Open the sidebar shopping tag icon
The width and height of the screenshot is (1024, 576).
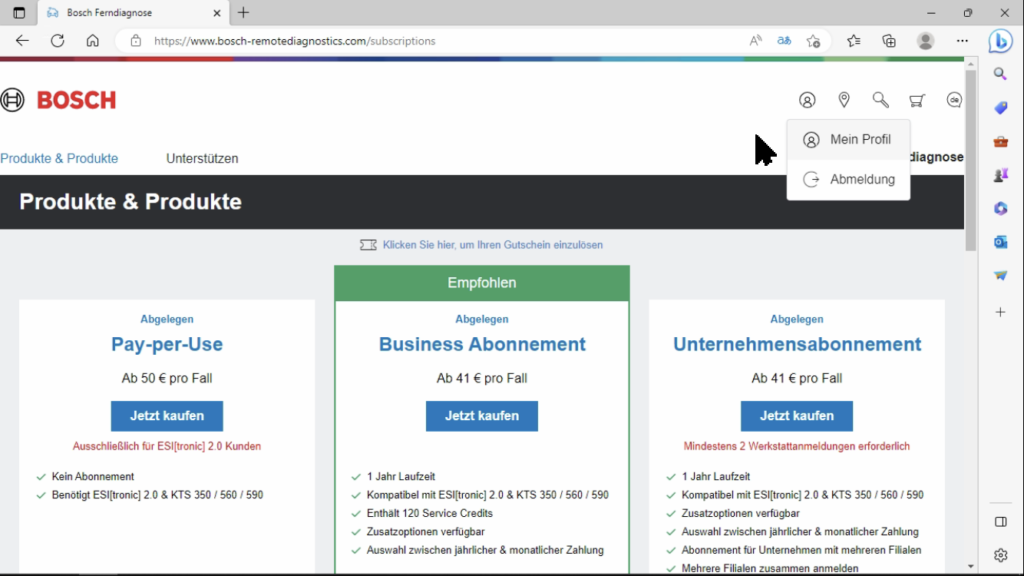[1000, 108]
